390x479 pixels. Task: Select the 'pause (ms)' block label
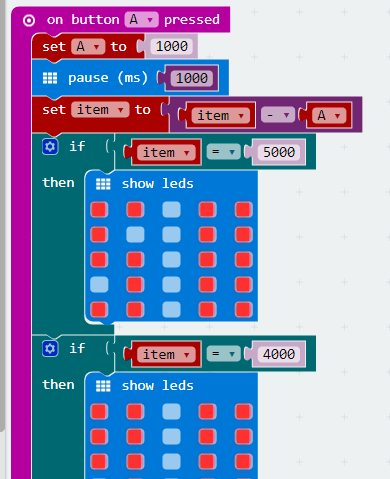108,78
